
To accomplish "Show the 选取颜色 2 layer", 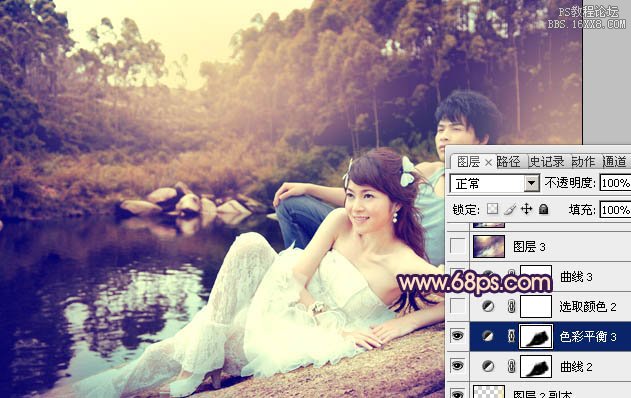I will click(458, 307).
